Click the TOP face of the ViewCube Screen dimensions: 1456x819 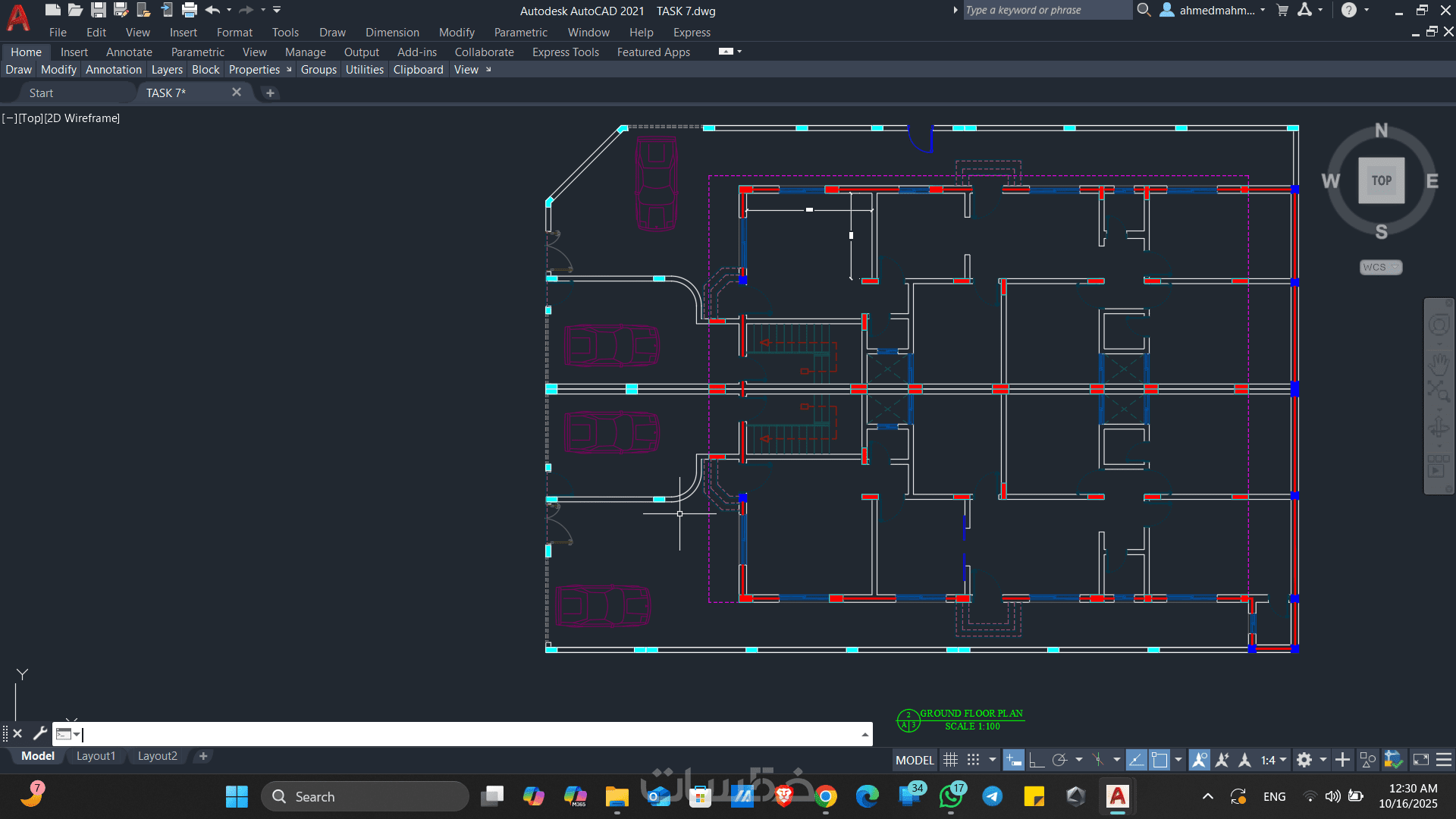coord(1381,180)
